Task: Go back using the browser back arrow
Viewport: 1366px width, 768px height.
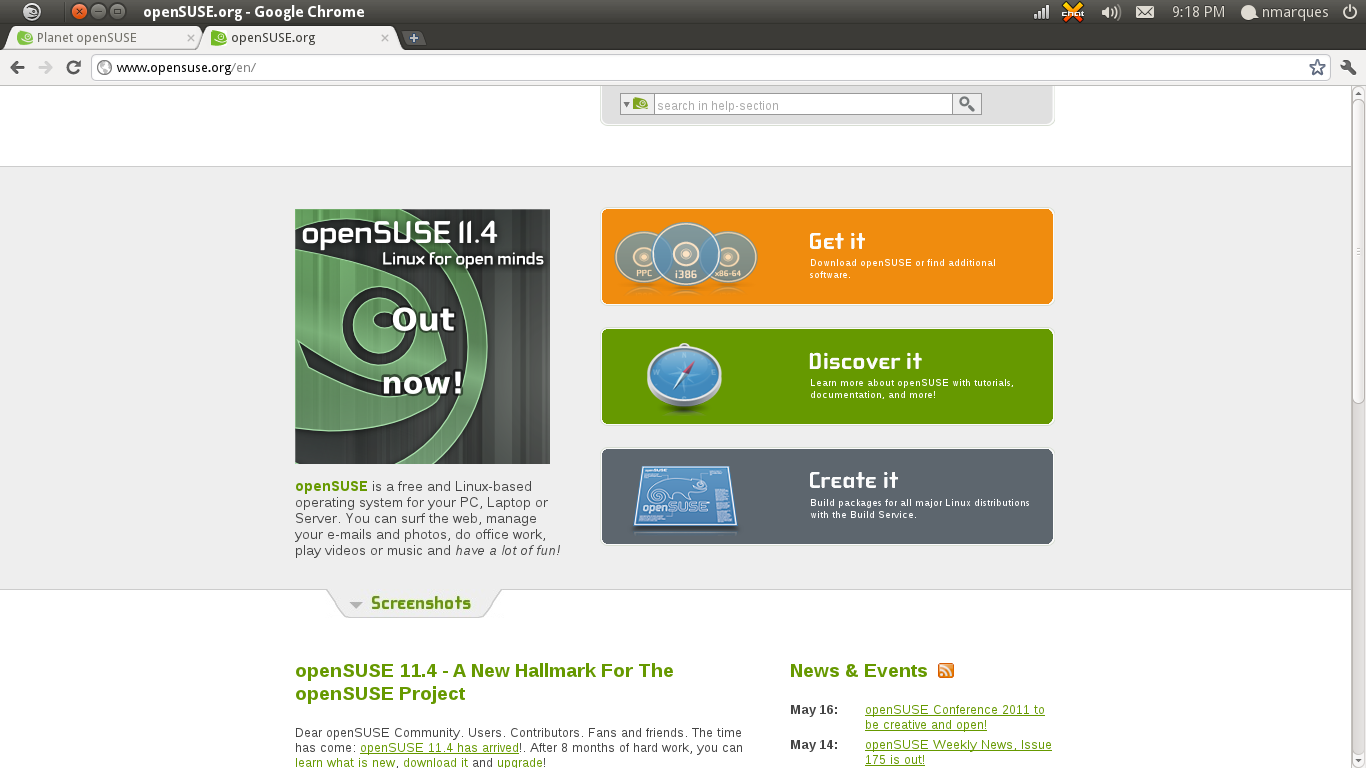Action: [17, 67]
